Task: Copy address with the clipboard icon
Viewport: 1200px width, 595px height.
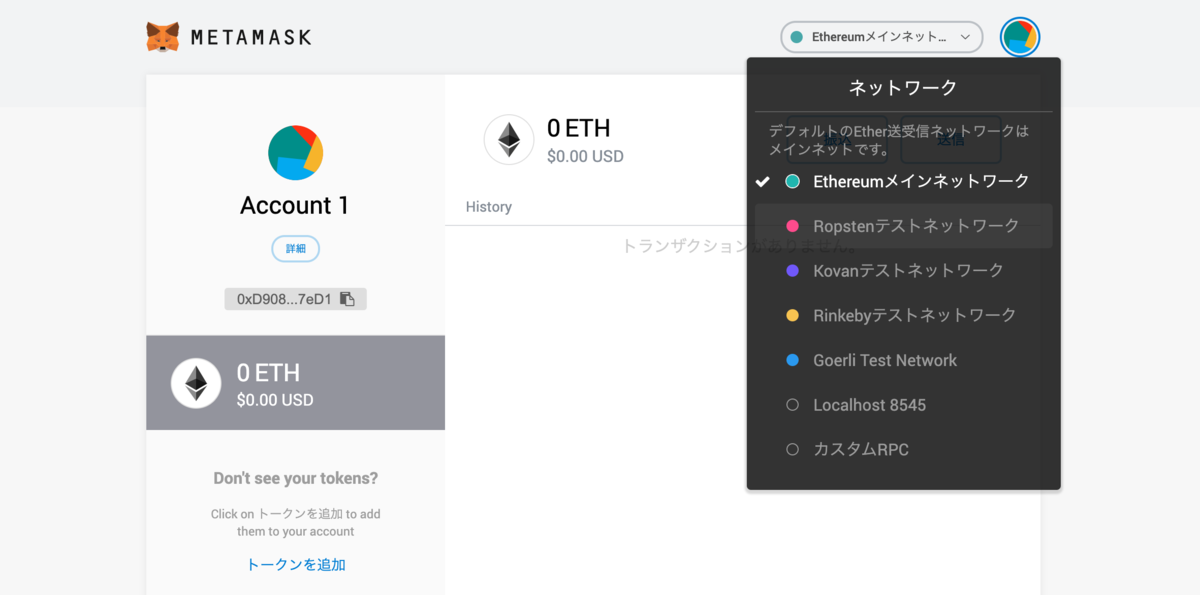Action: [x=347, y=299]
